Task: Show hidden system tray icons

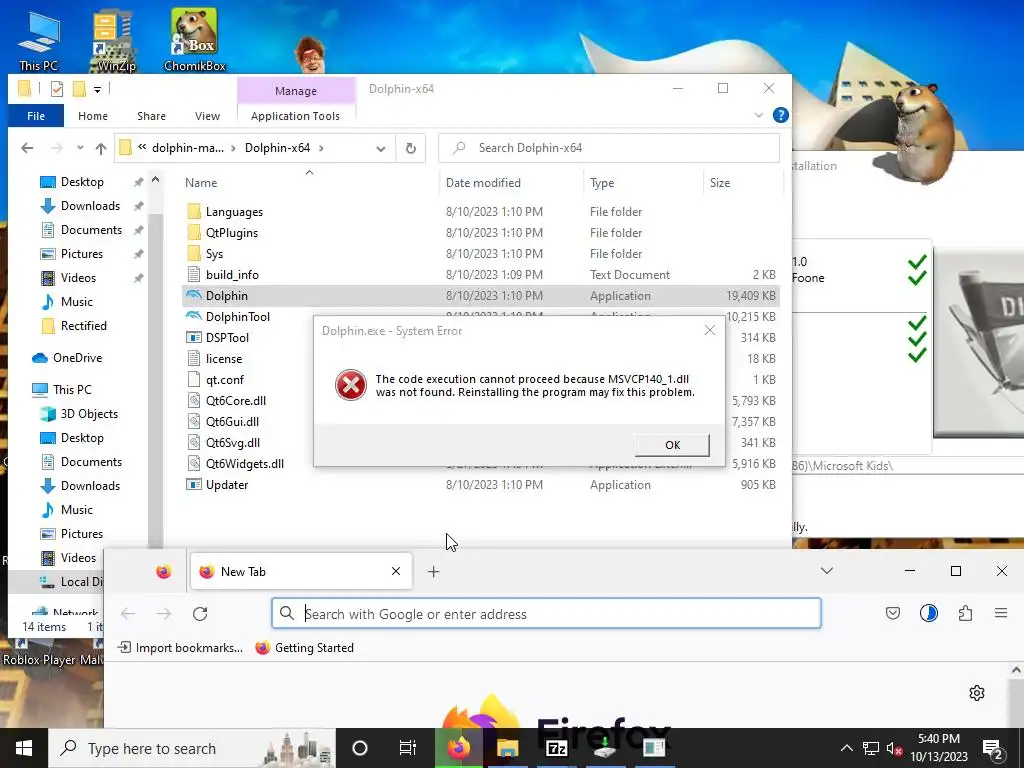Action: [x=846, y=748]
